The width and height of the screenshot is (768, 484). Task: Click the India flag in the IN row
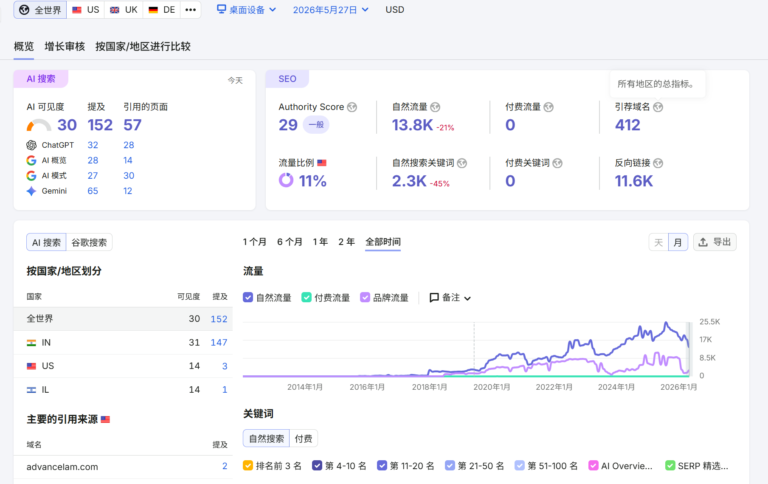(x=31, y=343)
